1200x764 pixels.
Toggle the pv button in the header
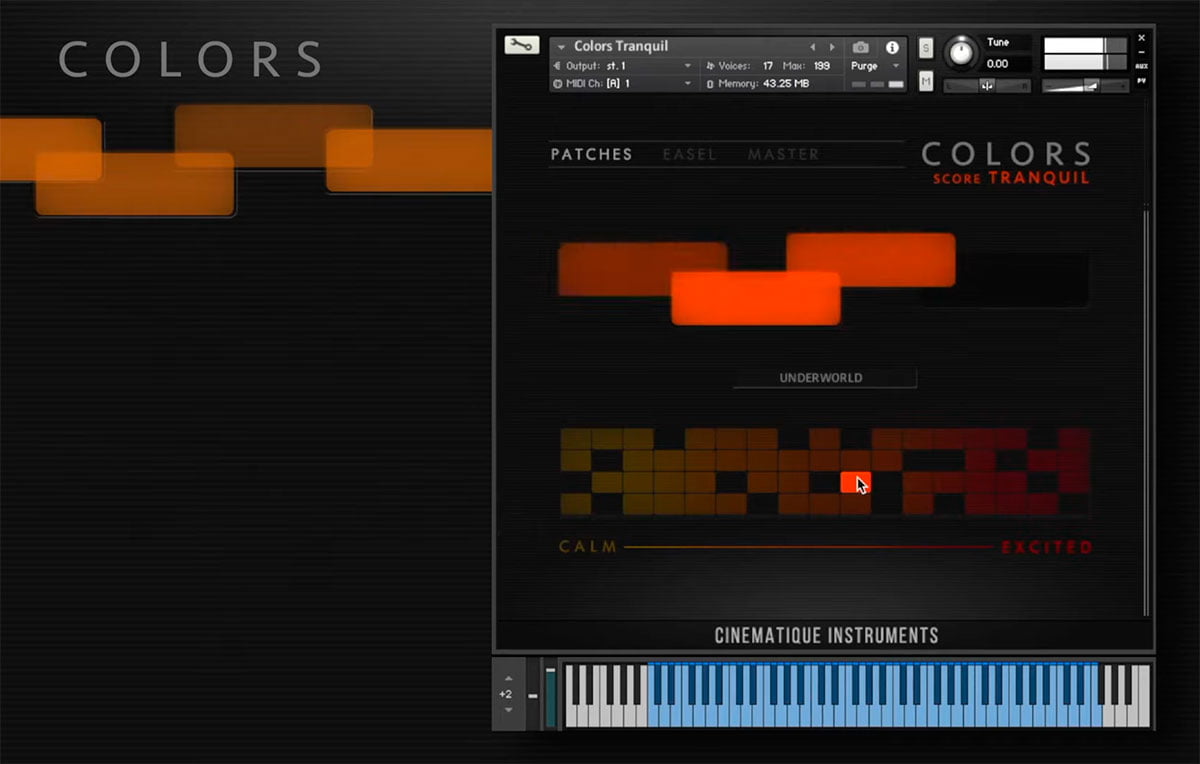coord(1142,83)
